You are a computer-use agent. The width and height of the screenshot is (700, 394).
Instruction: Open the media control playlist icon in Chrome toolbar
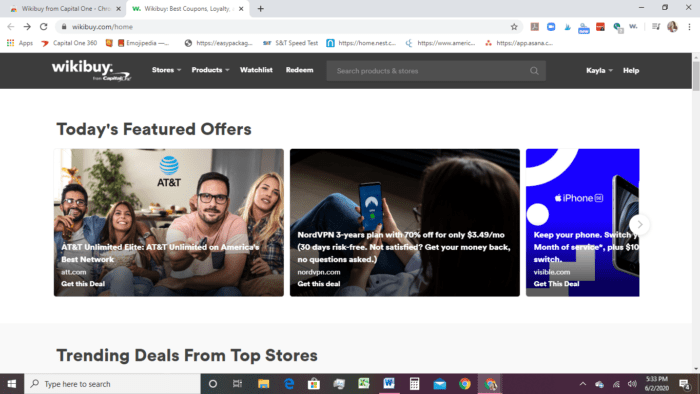(x=656, y=27)
